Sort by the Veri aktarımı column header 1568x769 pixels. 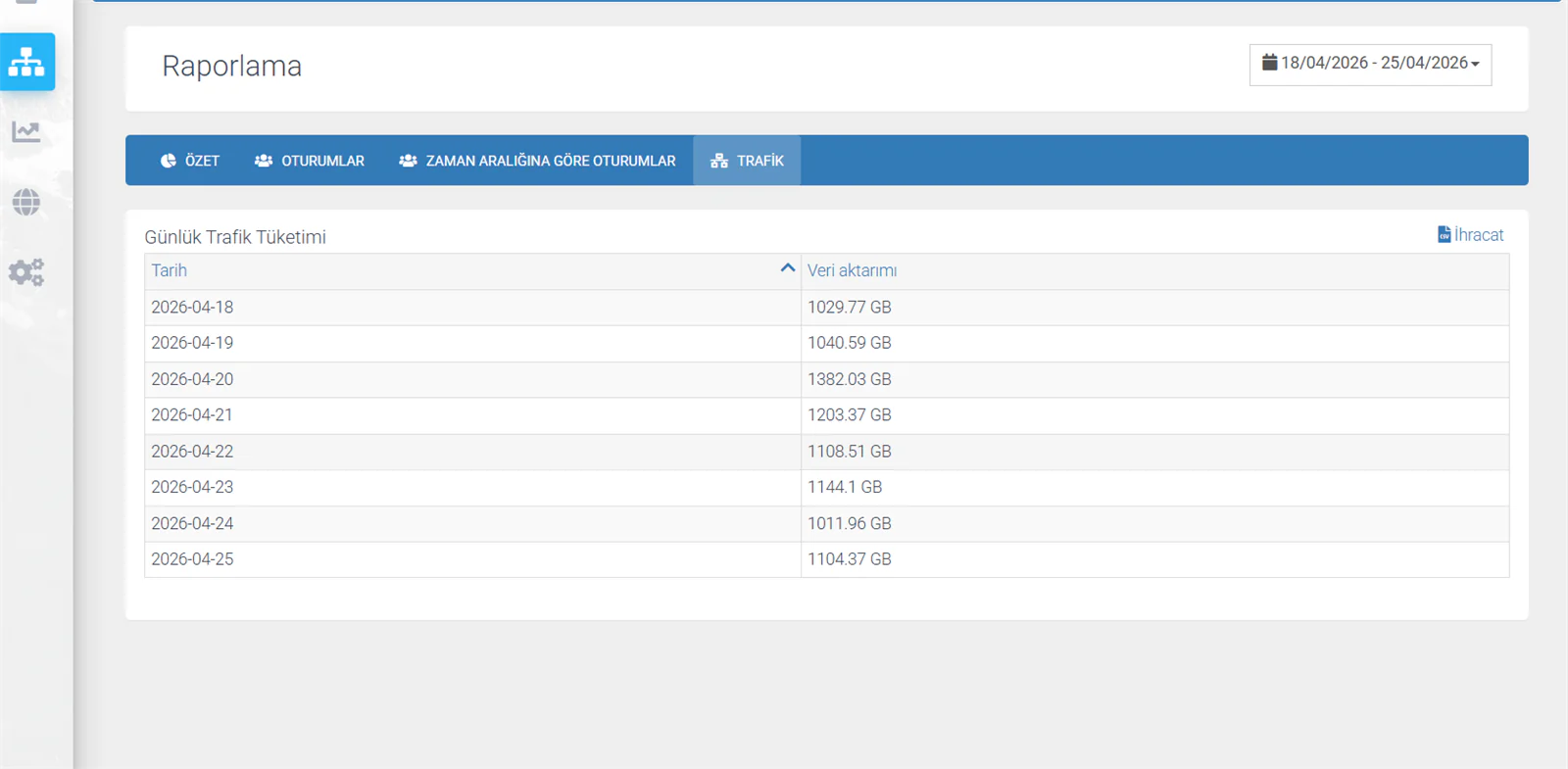[852, 270]
